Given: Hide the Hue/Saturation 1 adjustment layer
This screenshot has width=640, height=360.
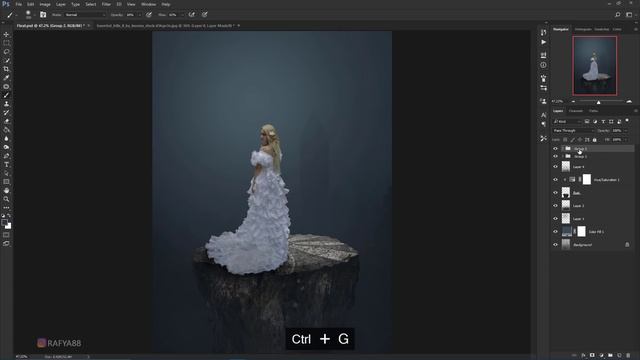Looking at the screenshot, I should point(555,180).
